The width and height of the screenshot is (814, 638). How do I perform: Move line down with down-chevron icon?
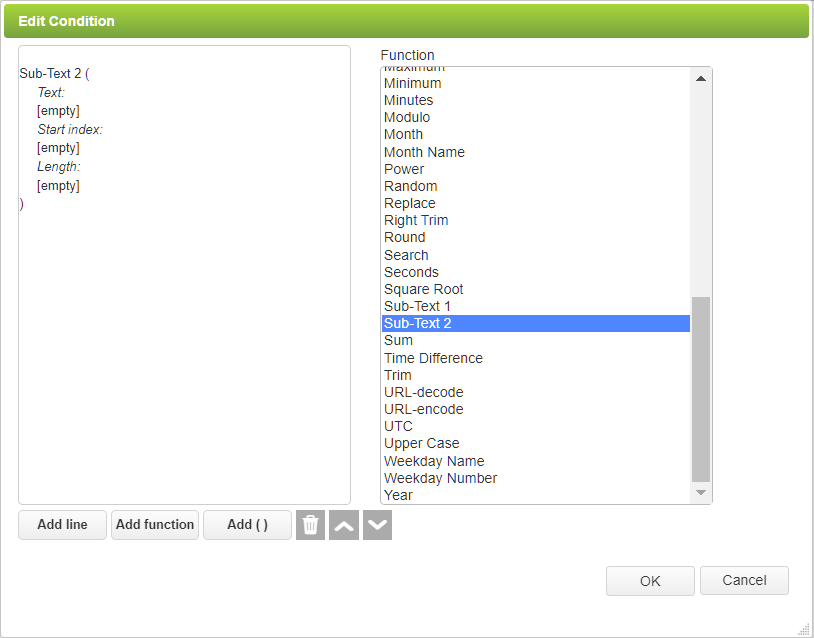(x=377, y=525)
